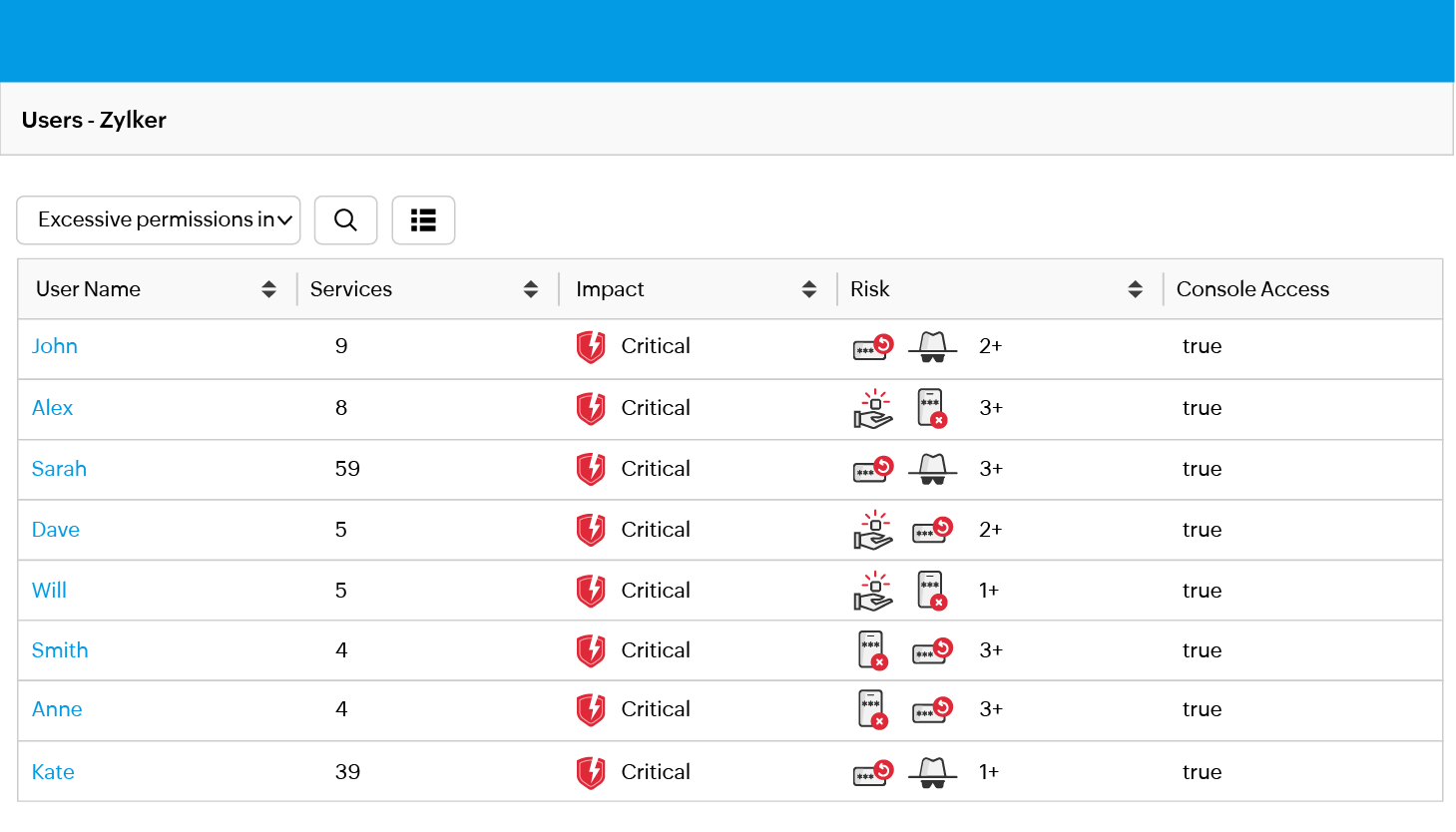
Task: Click the Critical impact shield icon in Dave's row
Action: coord(591,530)
